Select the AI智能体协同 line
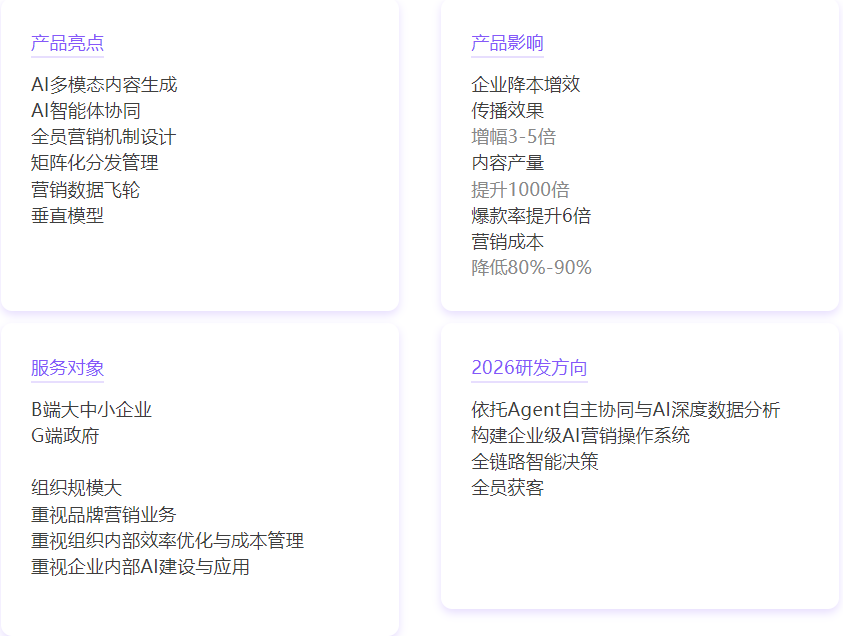 pyautogui.click(x=86, y=111)
